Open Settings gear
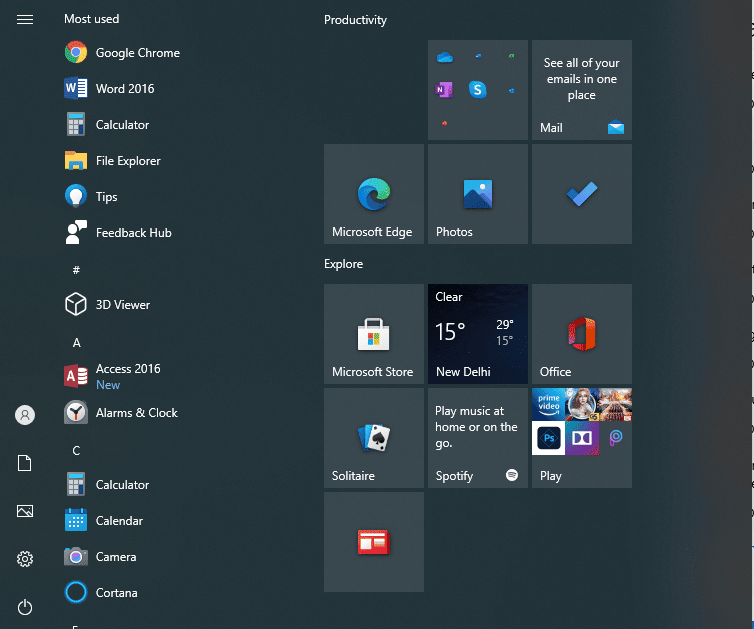 pos(25,559)
